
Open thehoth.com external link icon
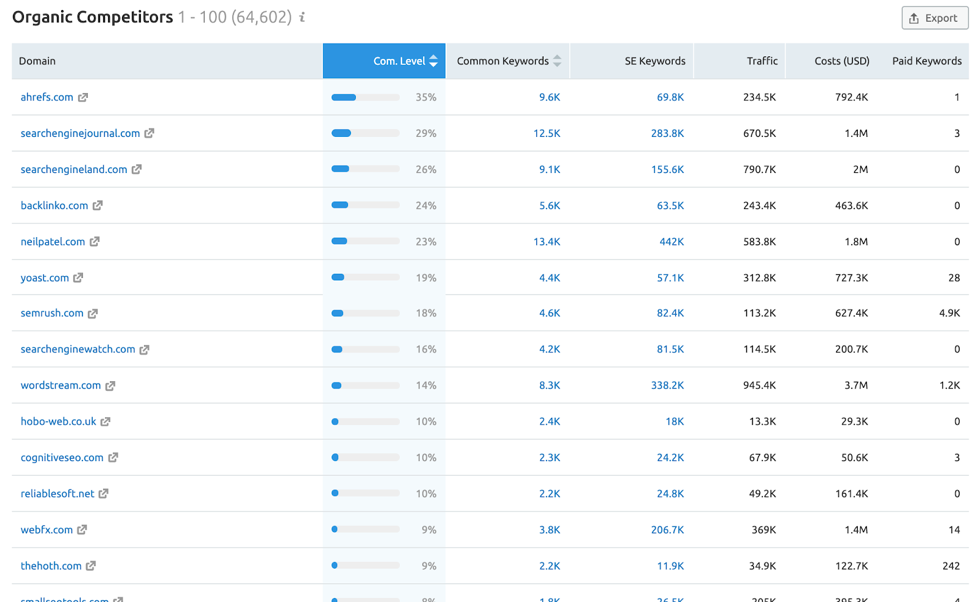click(x=91, y=565)
